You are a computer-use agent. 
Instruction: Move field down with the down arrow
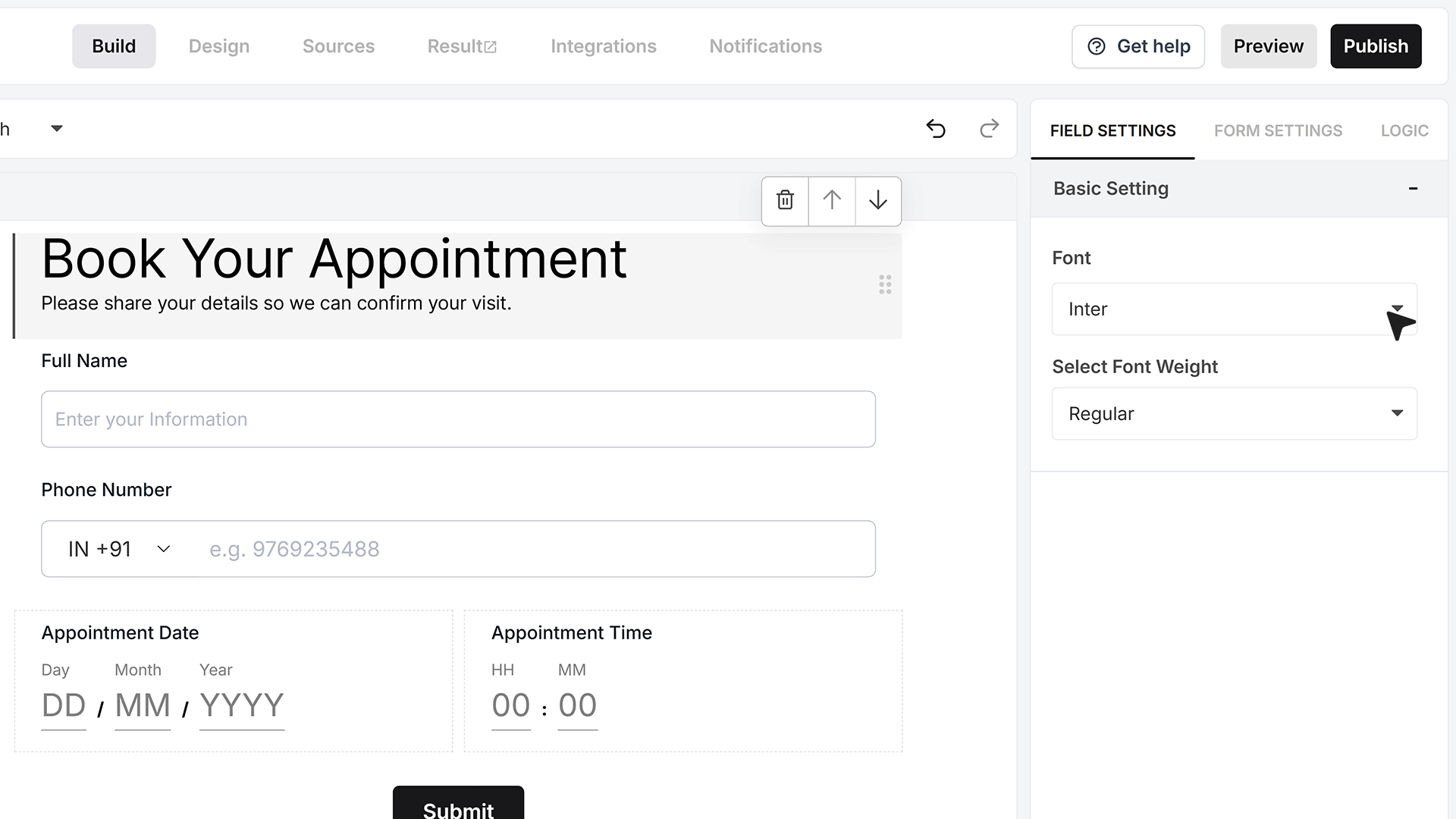coord(878,200)
